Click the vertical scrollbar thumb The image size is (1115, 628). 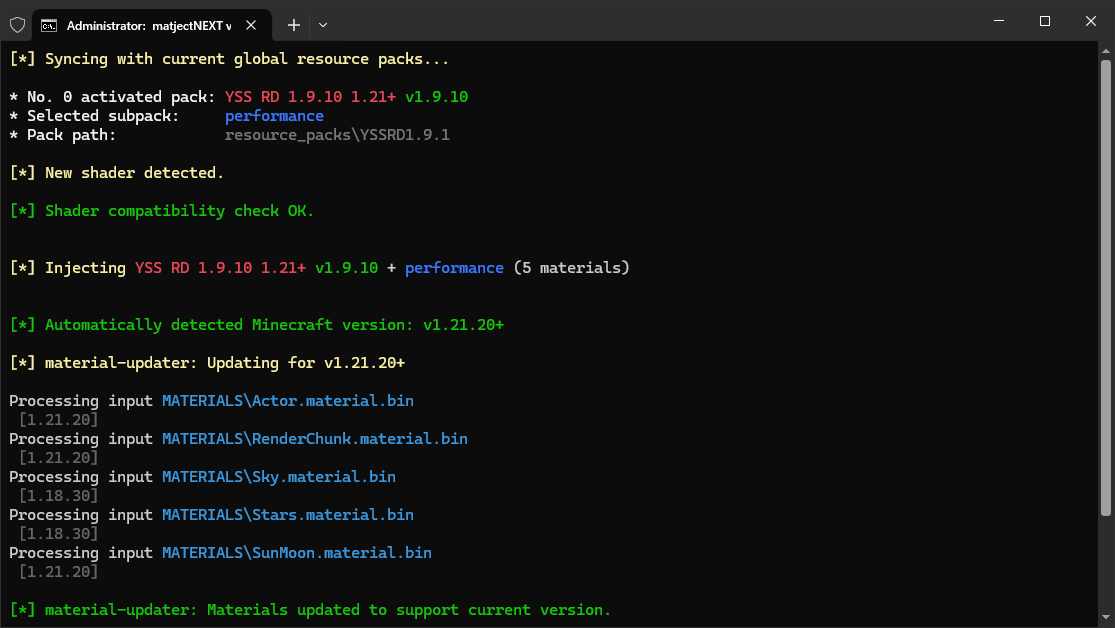point(1105,288)
